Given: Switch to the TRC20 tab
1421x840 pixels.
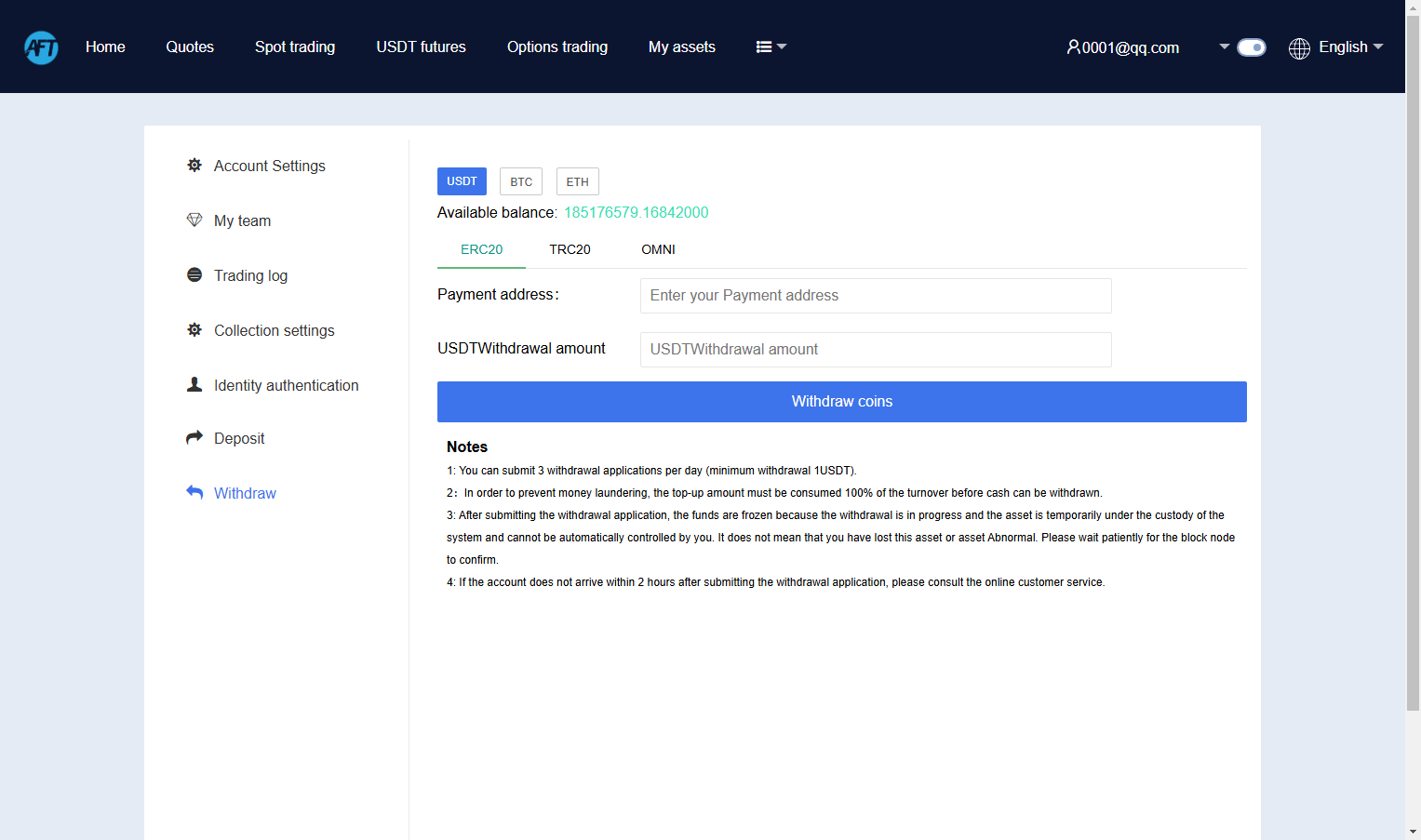Looking at the screenshot, I should click(570, 249).
